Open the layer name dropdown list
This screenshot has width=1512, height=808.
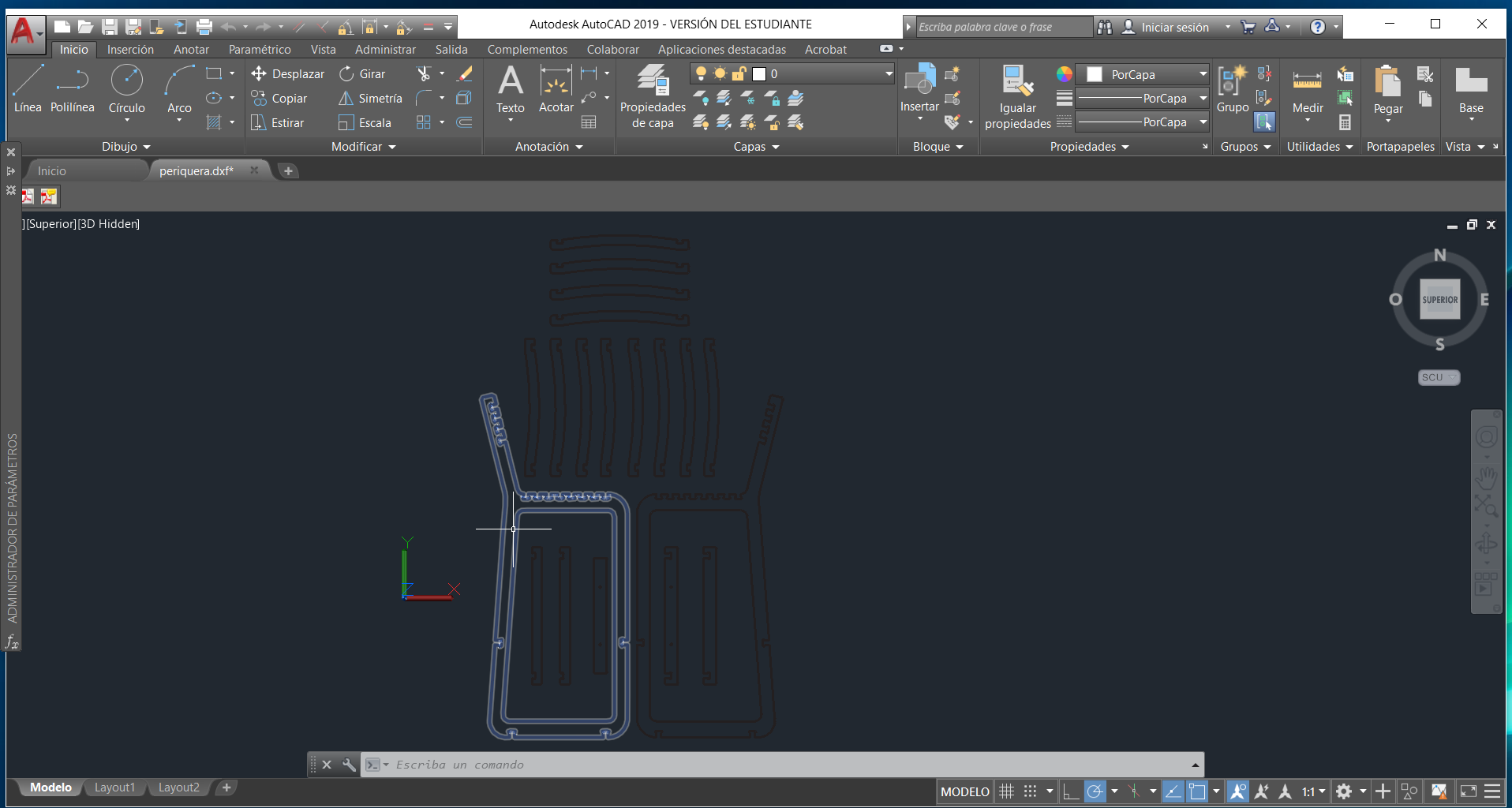pos(889,74)
